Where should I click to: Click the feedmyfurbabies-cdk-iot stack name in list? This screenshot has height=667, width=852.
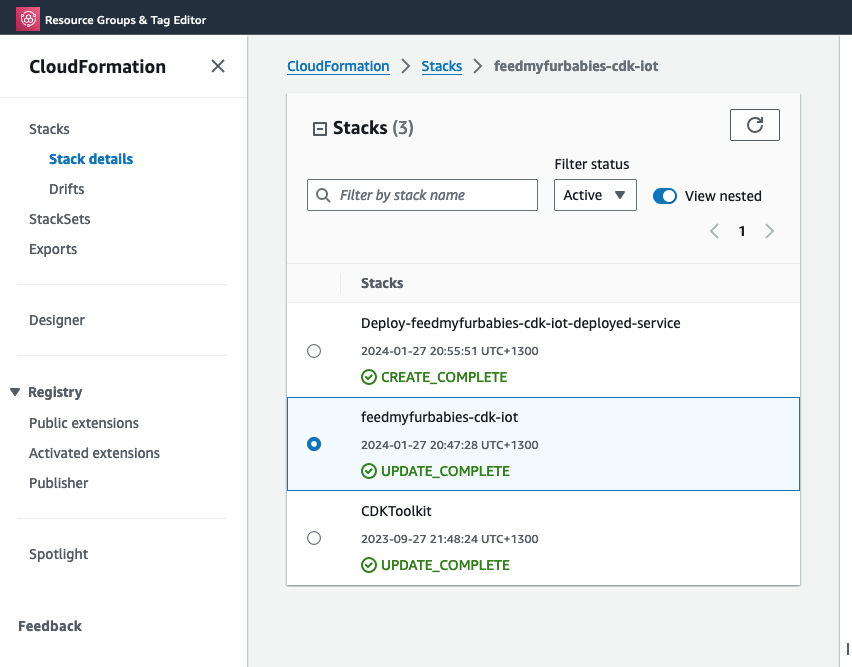pyautogui.click(x=440, y=417)
